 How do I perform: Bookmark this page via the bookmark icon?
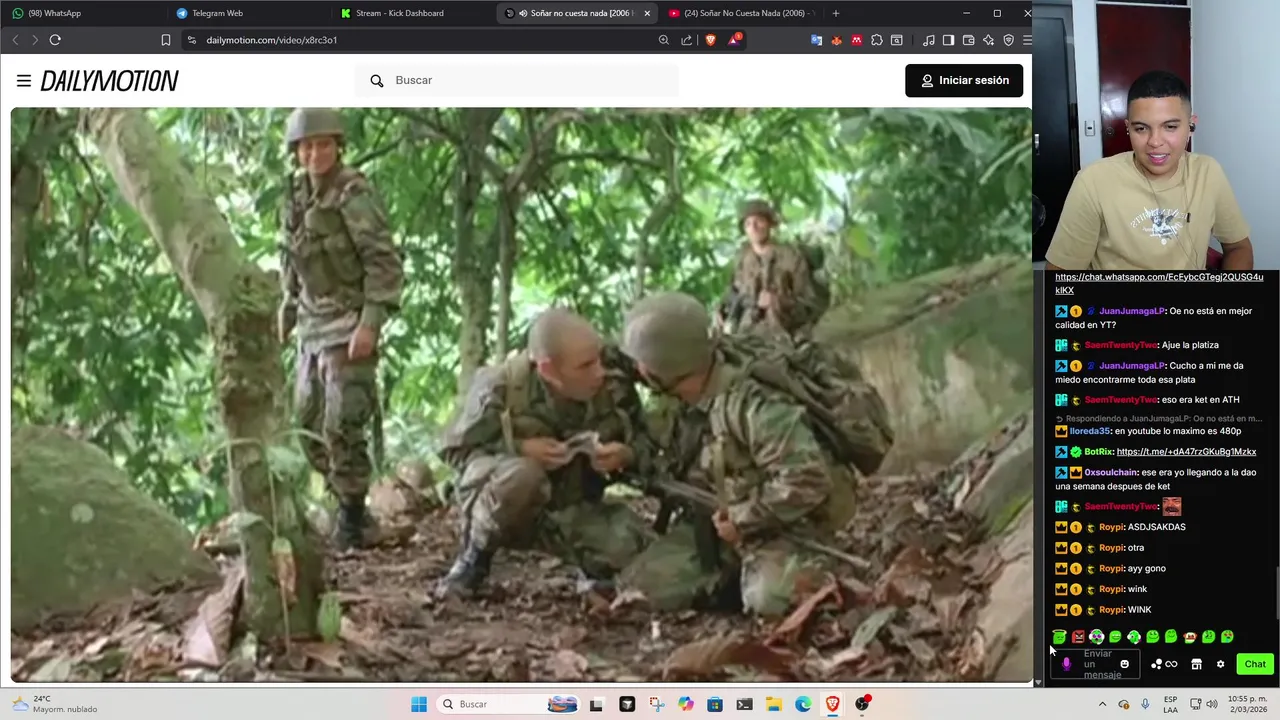[166, 40]
